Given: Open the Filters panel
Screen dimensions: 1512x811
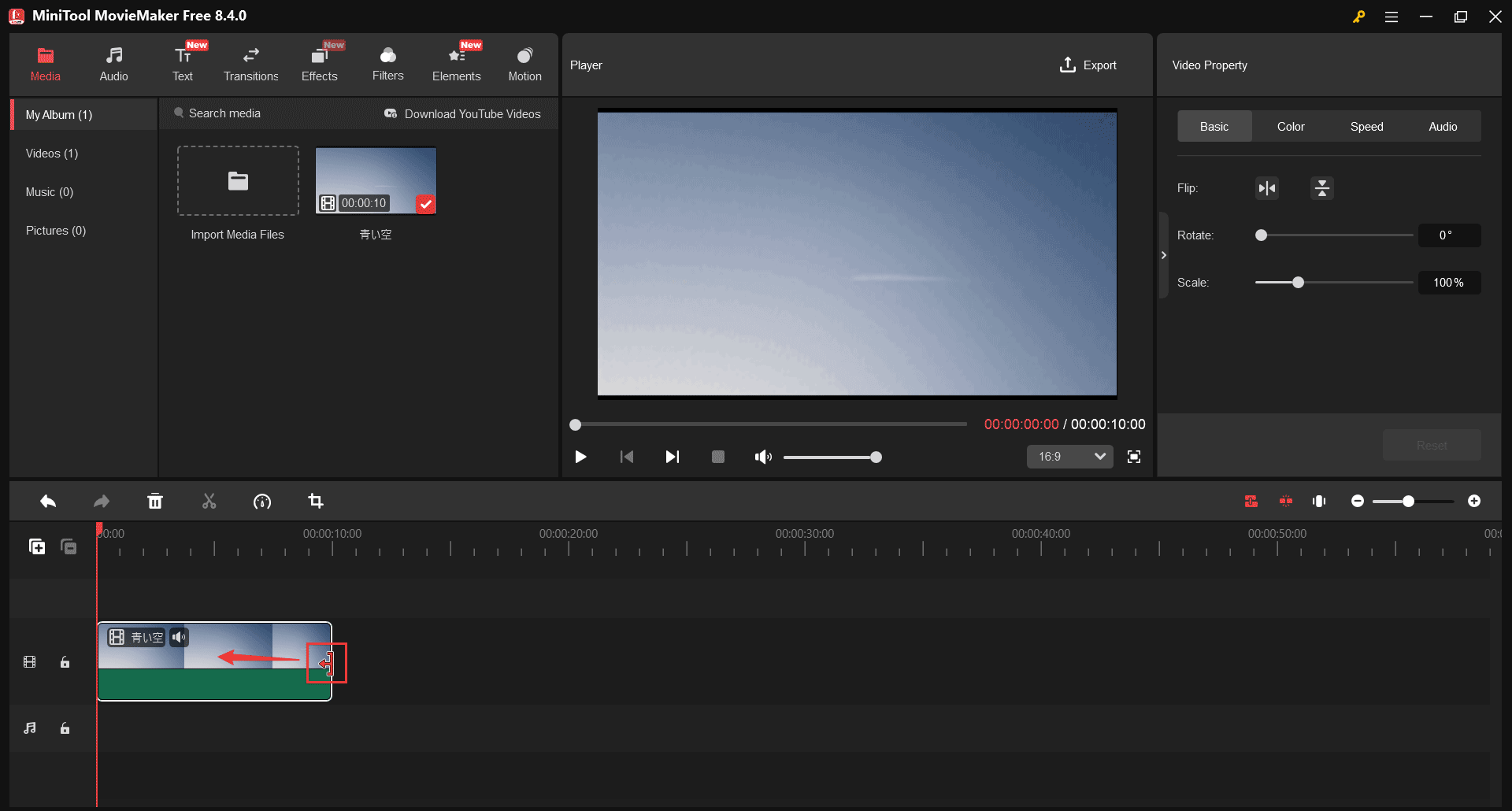Looking at the screenshot, I should [x=387, y=63].
